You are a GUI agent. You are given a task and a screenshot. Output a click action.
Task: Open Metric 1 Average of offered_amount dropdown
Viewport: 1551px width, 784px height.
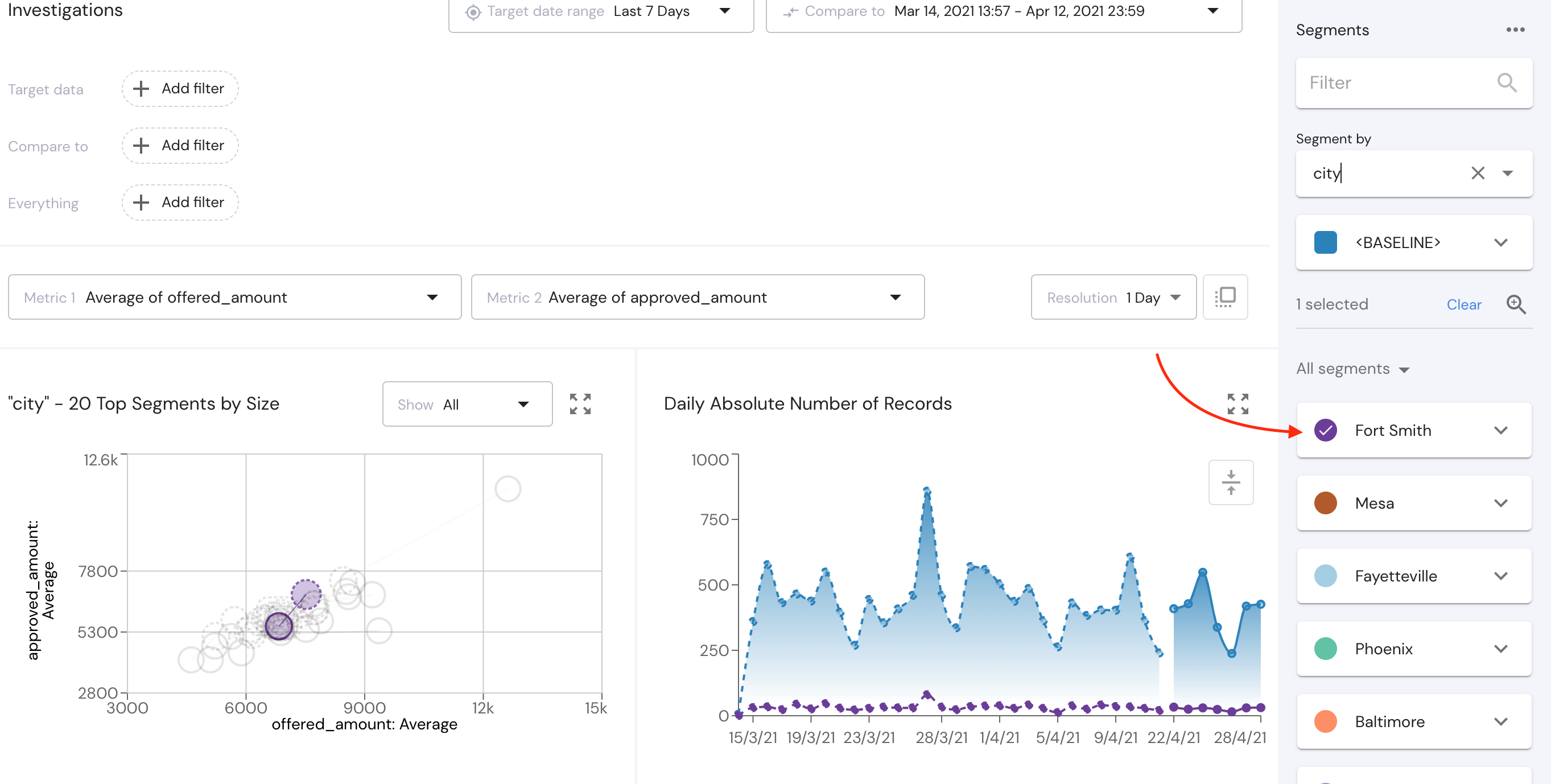pos(235,298)
